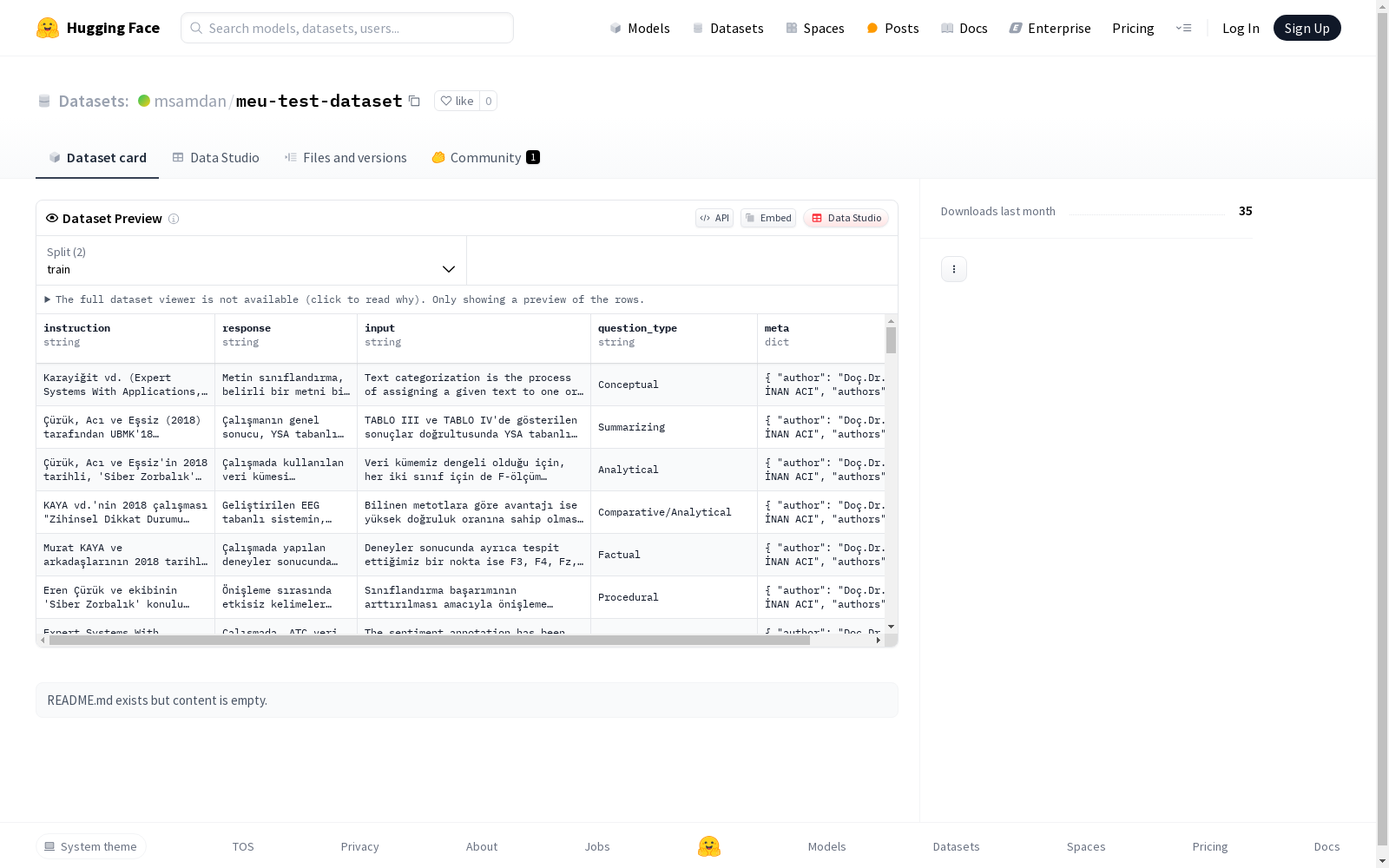Open the System theme selector
Image resolution: width=1389 pixels, height=868 pixels.
point(91,846)
